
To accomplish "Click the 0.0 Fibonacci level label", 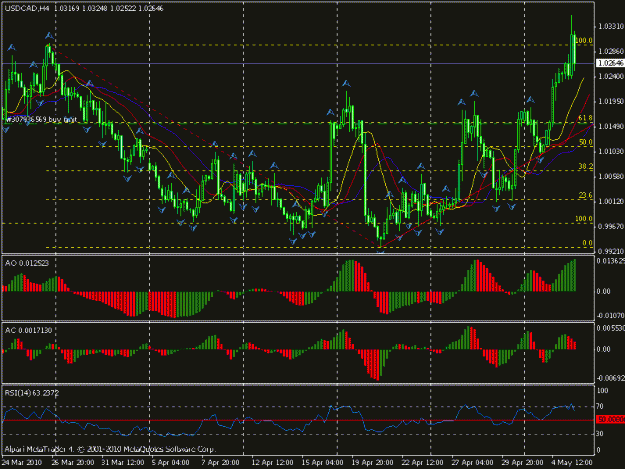I will pyautogui.click(x=587, y=243).
